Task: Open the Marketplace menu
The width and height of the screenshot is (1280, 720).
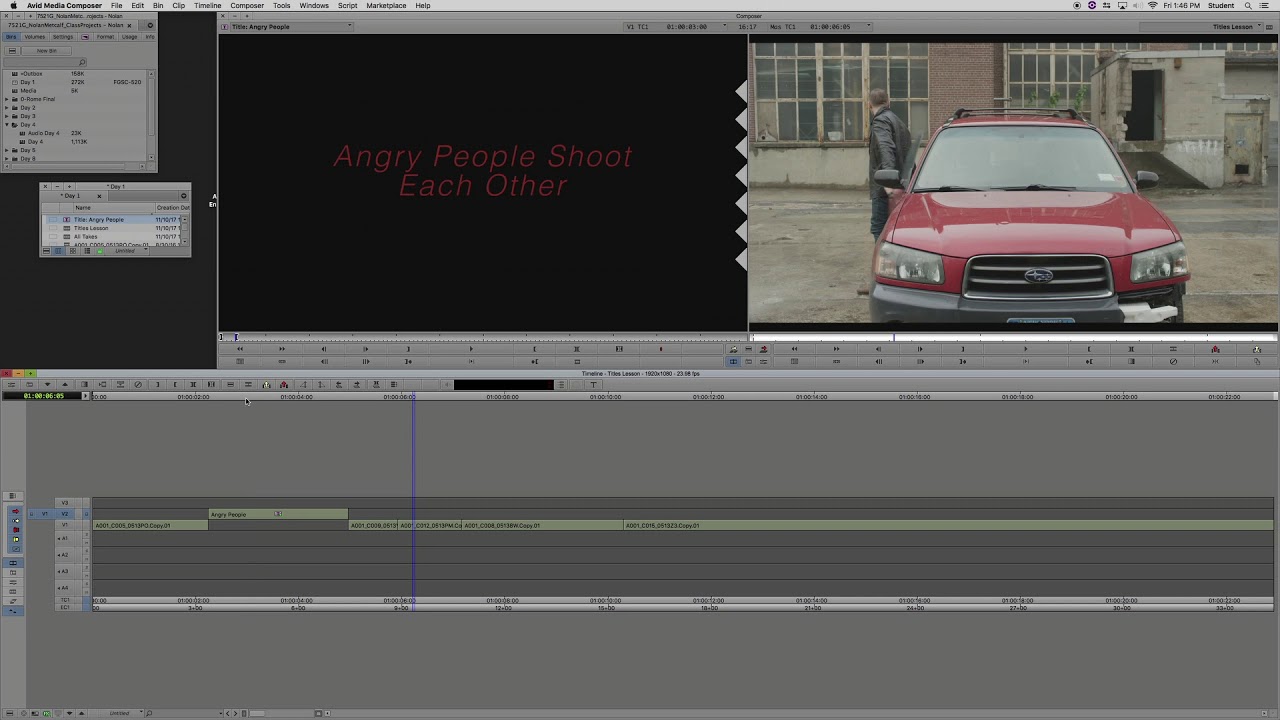Action: click(x=386, y=6)
